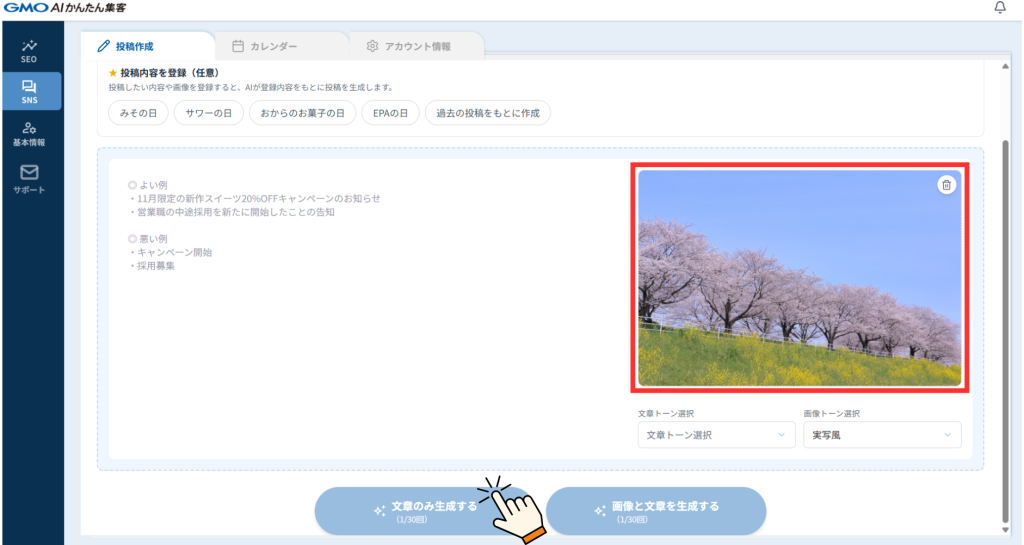Click the notification bell icon
The image size is (1024, 545).
[x=1000, y=8]
